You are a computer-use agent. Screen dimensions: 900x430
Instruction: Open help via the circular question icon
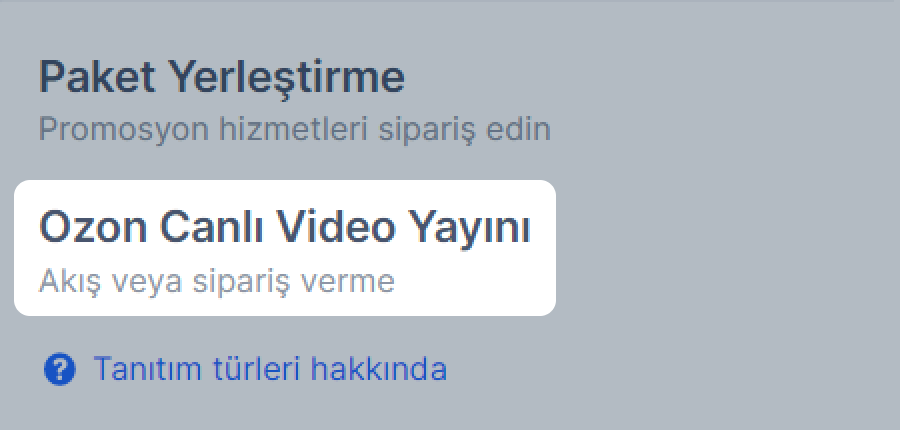[60, 369]
